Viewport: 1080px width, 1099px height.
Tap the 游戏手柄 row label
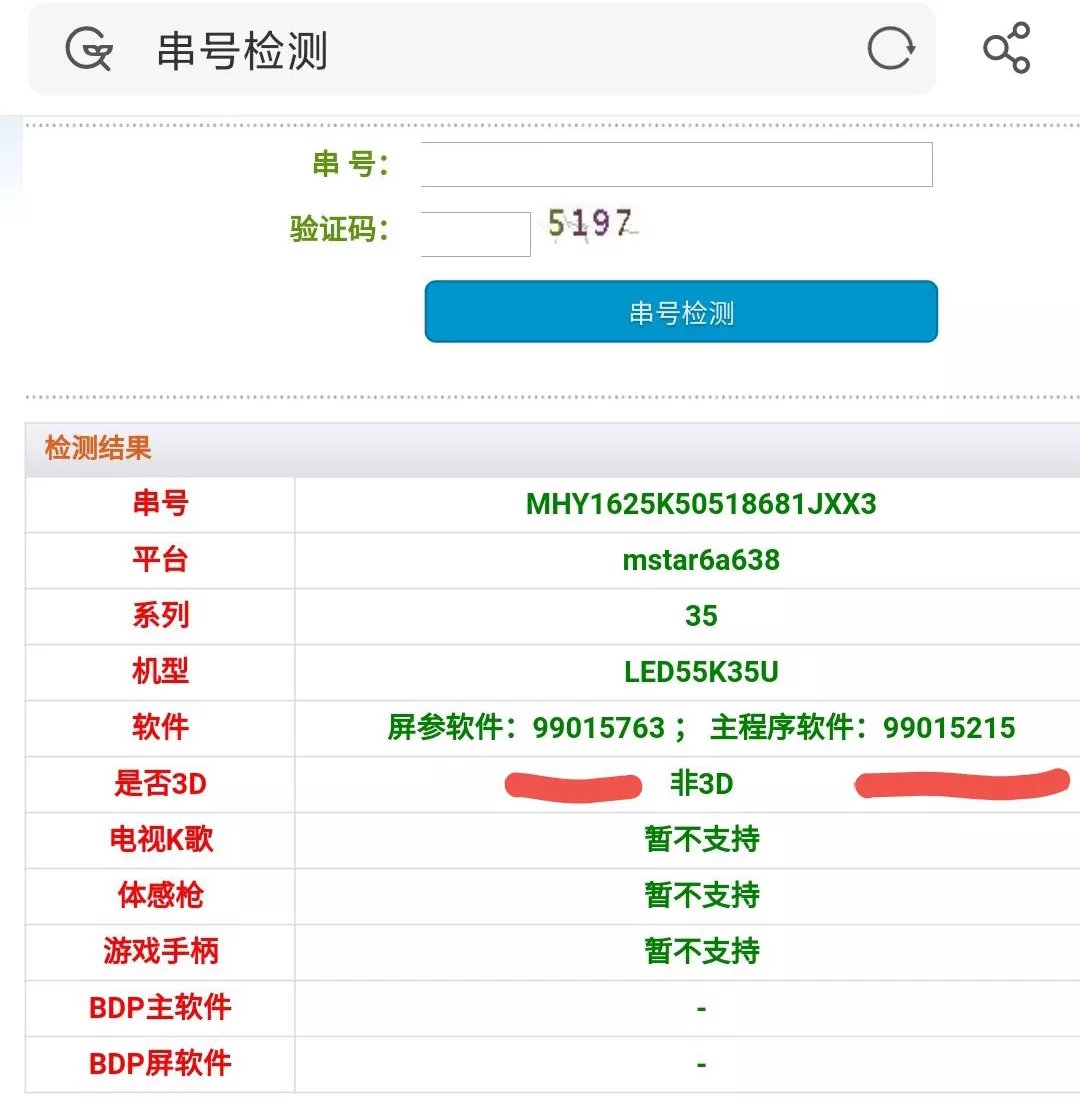click(x=161, y=951)
